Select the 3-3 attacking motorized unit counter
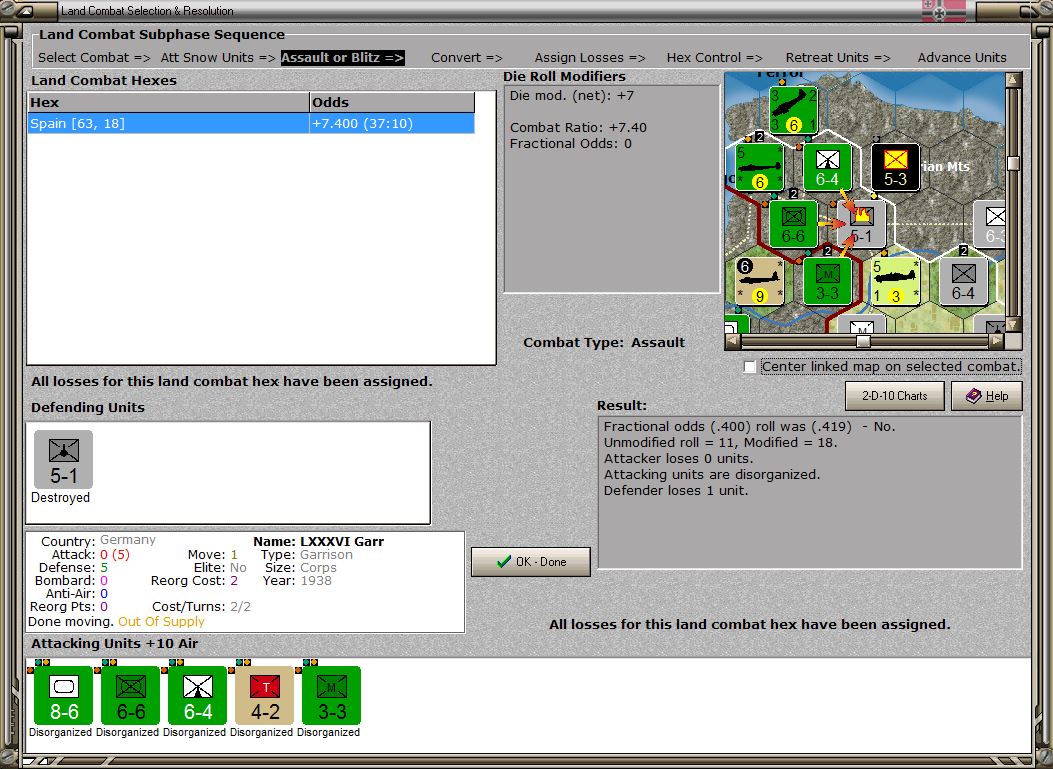 point(332,695)
